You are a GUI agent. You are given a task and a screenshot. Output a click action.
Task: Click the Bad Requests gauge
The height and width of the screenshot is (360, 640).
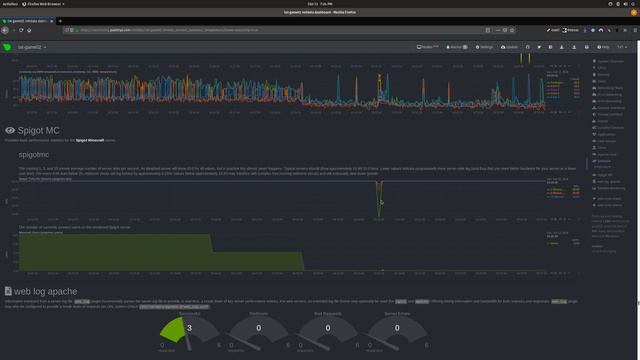coord(328,332)
